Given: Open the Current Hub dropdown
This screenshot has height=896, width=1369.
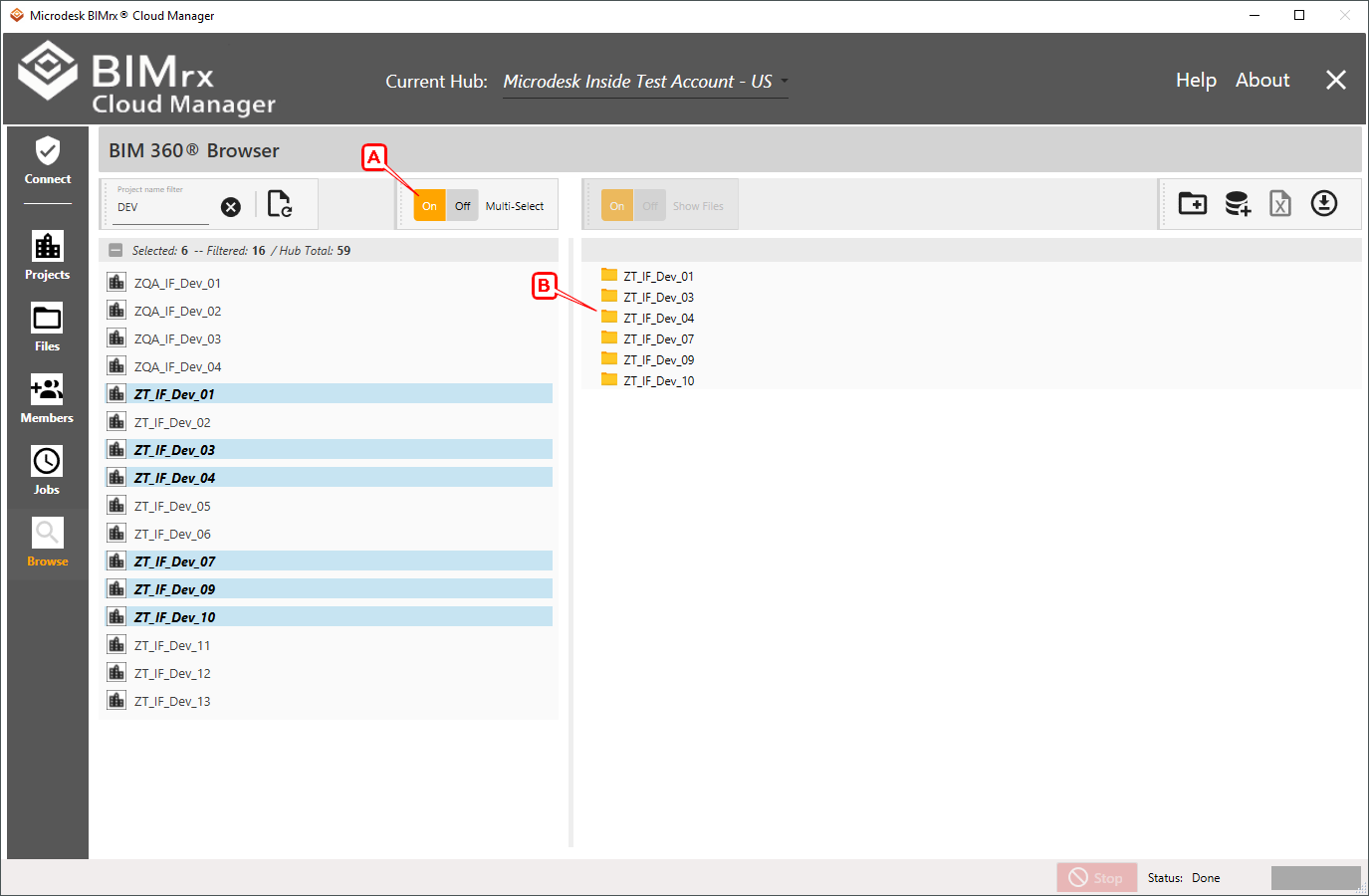Looking at the screenshot, I should [x=645, y=82].
